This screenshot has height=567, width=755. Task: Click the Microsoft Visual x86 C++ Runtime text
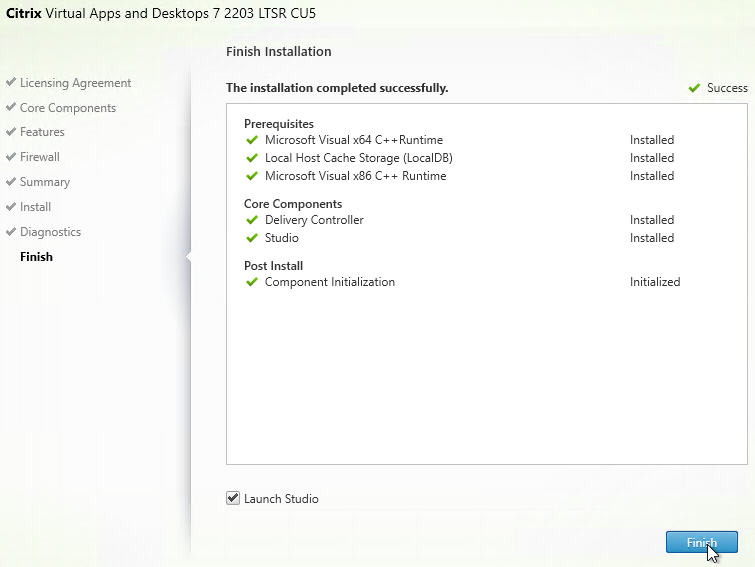click(355, 176)
